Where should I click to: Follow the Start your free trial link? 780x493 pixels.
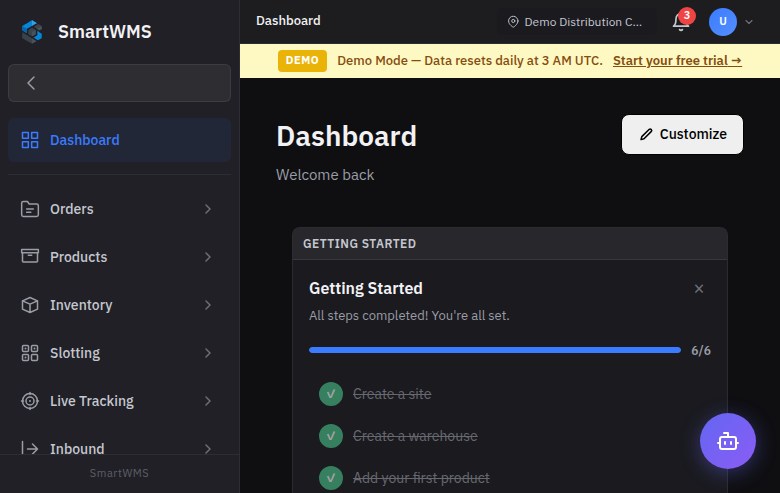click(677, 61)
